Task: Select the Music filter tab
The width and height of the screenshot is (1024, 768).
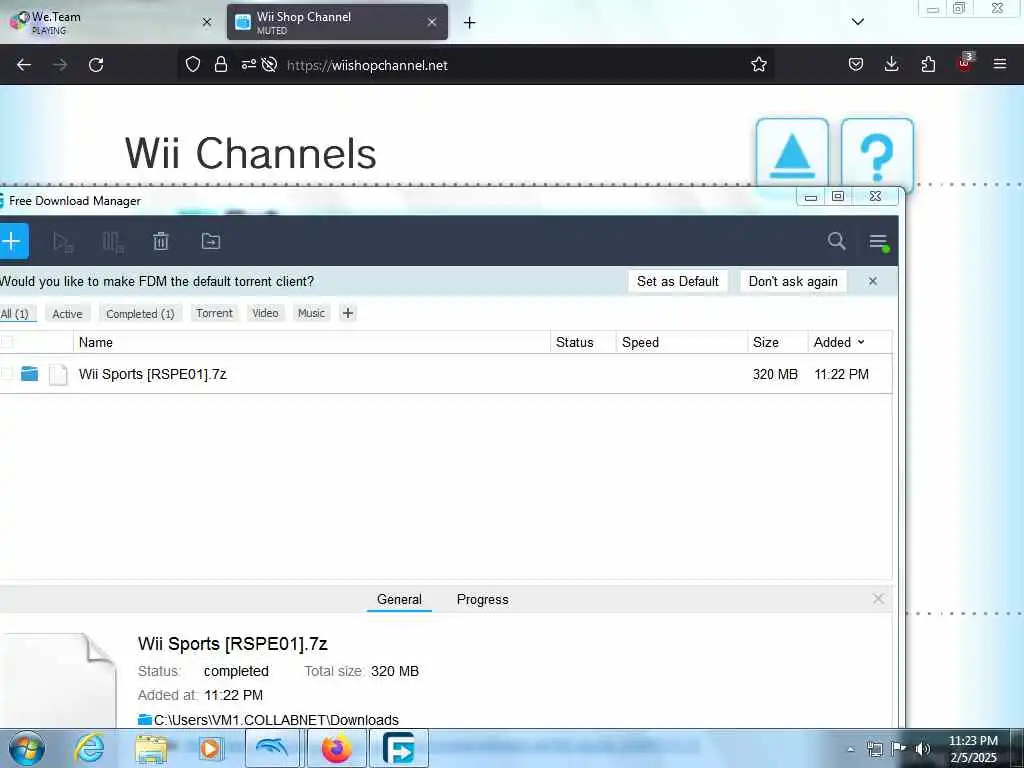Action: (311, 313)
